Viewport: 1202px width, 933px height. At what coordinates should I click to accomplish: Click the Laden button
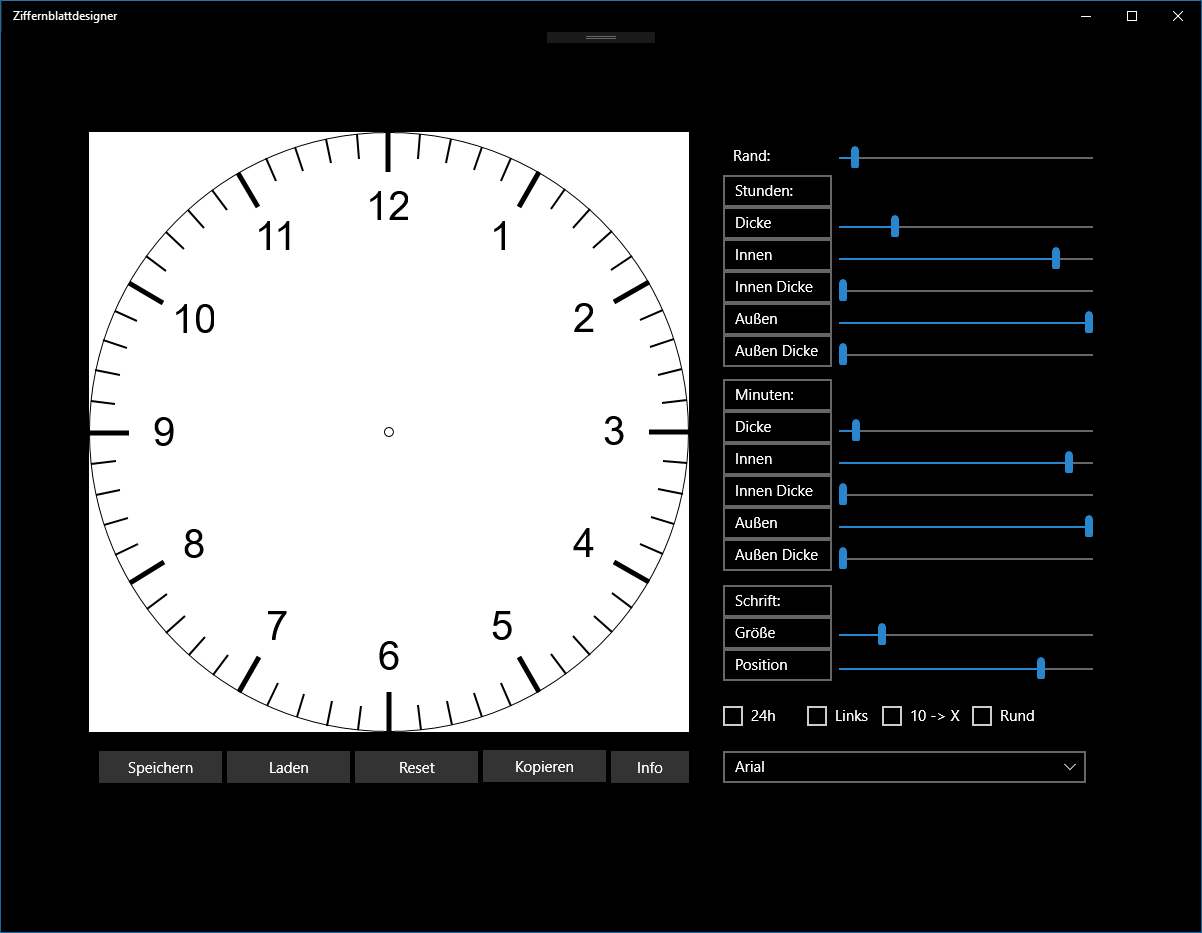288,767
